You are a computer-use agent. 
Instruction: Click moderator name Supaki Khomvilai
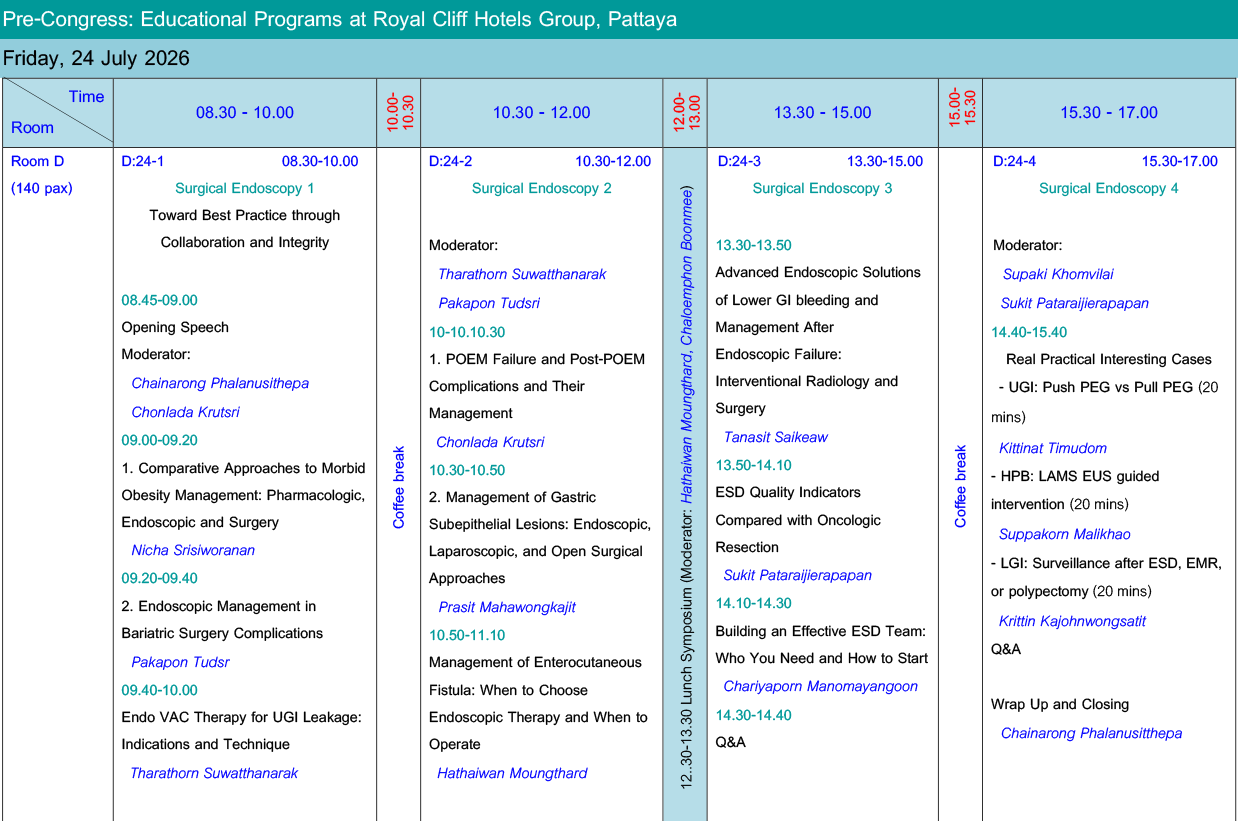coord(1058,274)
